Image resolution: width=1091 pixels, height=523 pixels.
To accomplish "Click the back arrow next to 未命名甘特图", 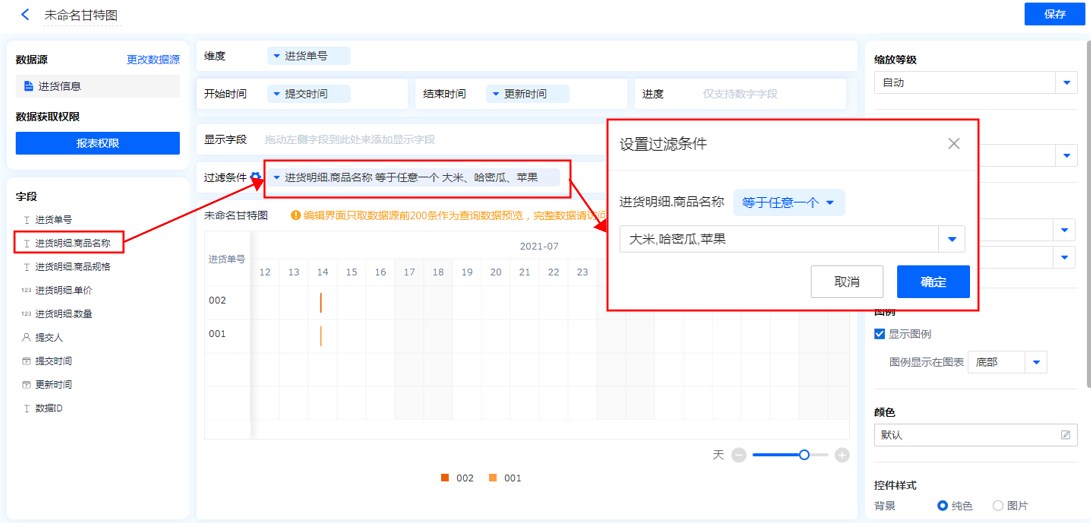I will (x=25, y=15).
